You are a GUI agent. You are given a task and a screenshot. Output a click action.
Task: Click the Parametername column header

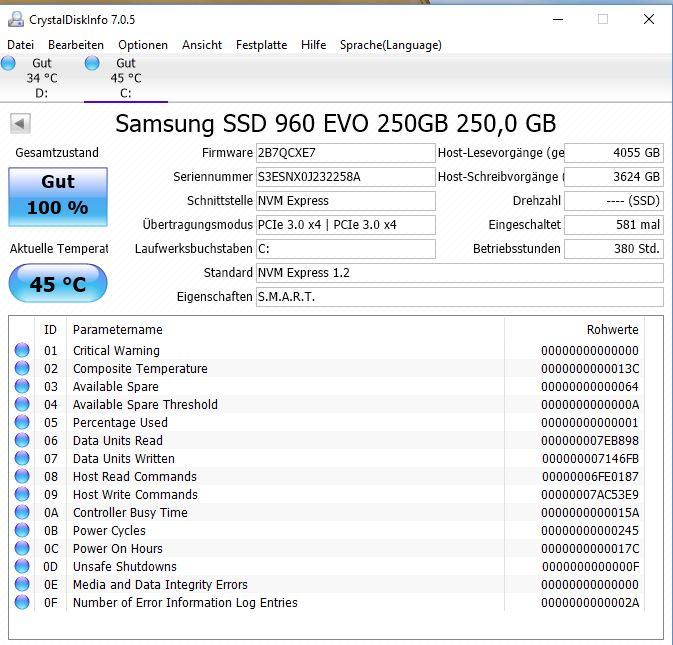pyautogui.click(x=285, y=330)
